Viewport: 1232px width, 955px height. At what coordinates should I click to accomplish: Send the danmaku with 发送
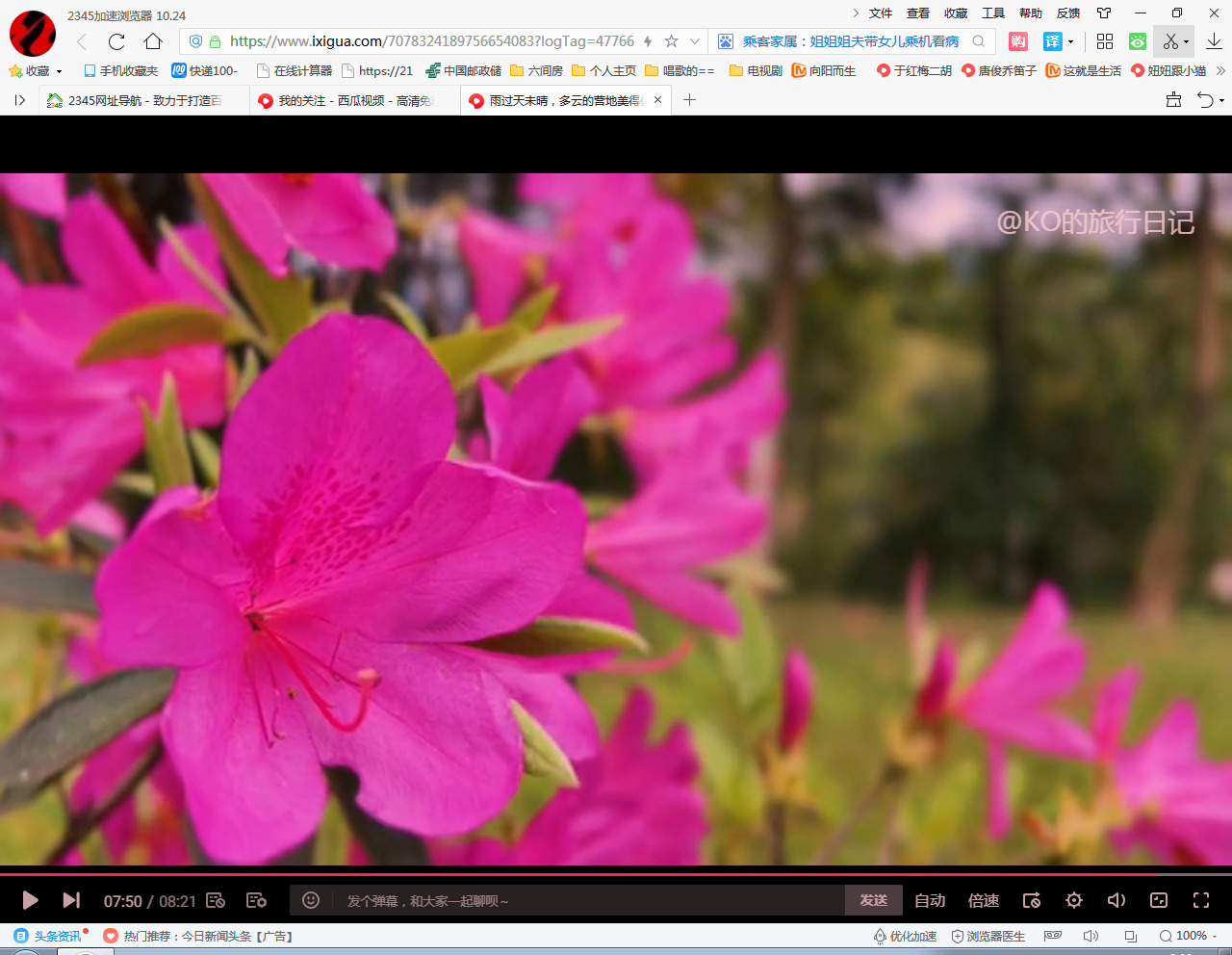[874, 900]
